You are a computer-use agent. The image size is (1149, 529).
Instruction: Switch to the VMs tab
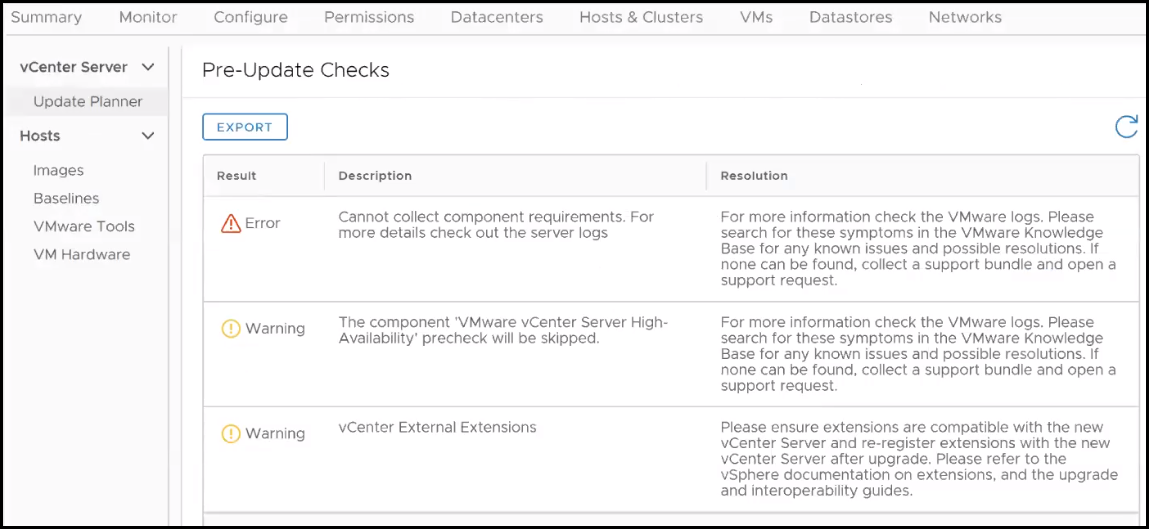[x=756, y=17]
